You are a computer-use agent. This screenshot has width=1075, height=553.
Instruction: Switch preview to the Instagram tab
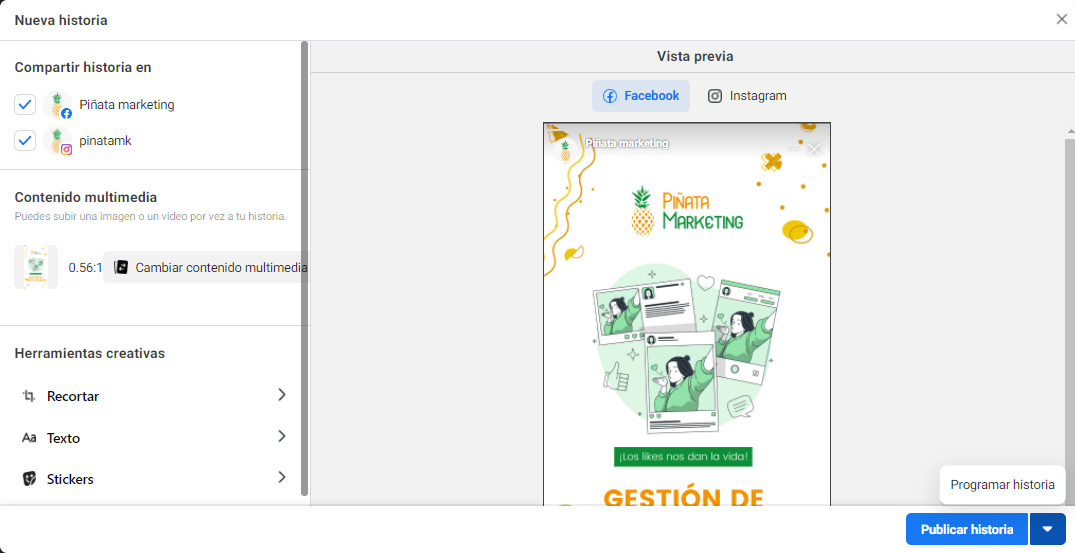click(x=747, y=96)
